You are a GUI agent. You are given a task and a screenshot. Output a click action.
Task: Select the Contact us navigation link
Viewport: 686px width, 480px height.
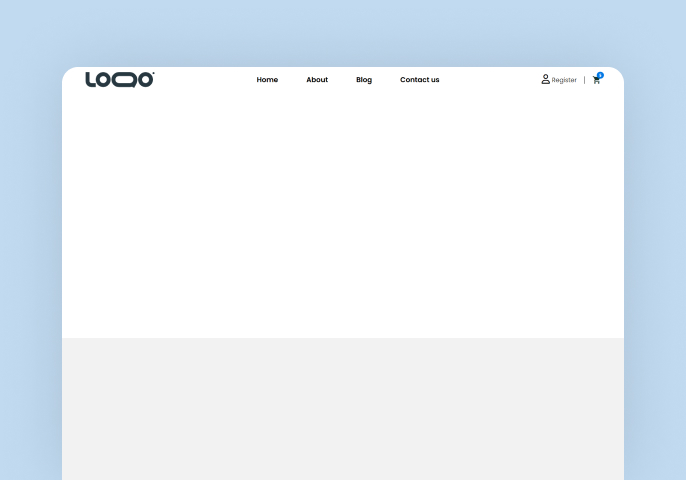[x=419, y=80]
